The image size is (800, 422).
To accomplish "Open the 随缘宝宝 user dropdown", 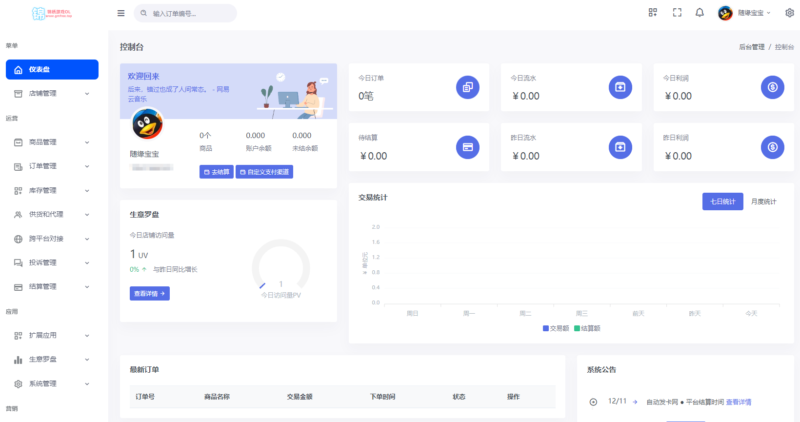I will click(745, 13).
